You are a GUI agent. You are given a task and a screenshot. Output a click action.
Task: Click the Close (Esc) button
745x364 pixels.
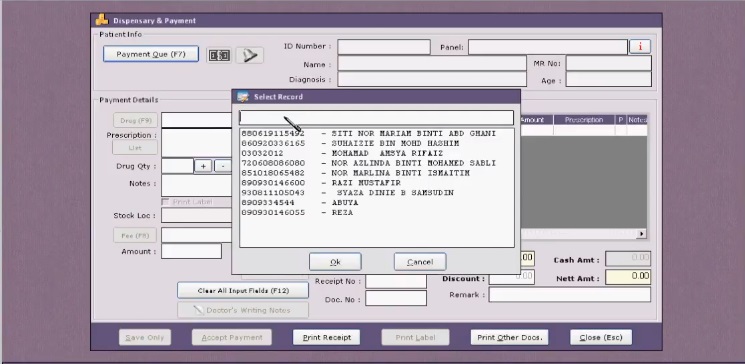click(x=601, y=337)
